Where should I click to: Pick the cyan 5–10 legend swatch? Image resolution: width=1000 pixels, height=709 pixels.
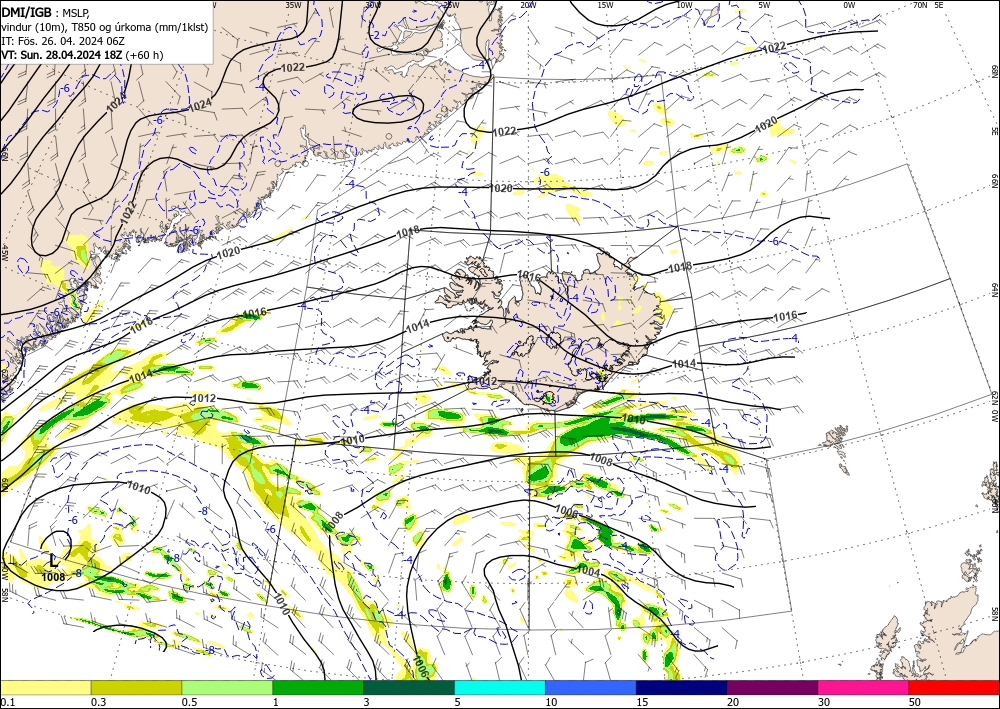coord(500,687)
